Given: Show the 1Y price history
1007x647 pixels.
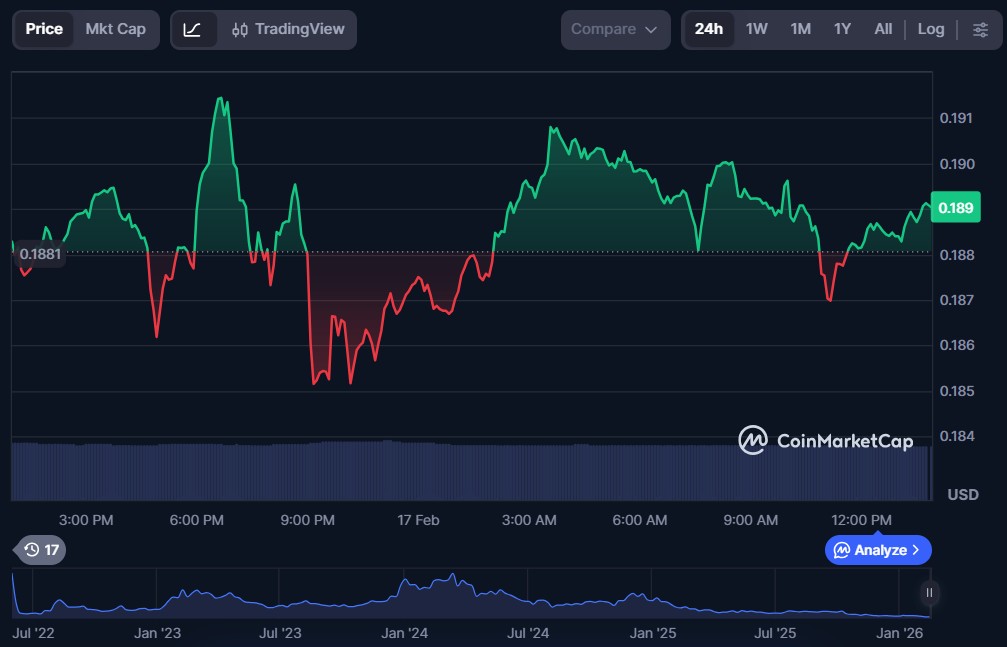Looking at the screenshot, I should [842, 30].
